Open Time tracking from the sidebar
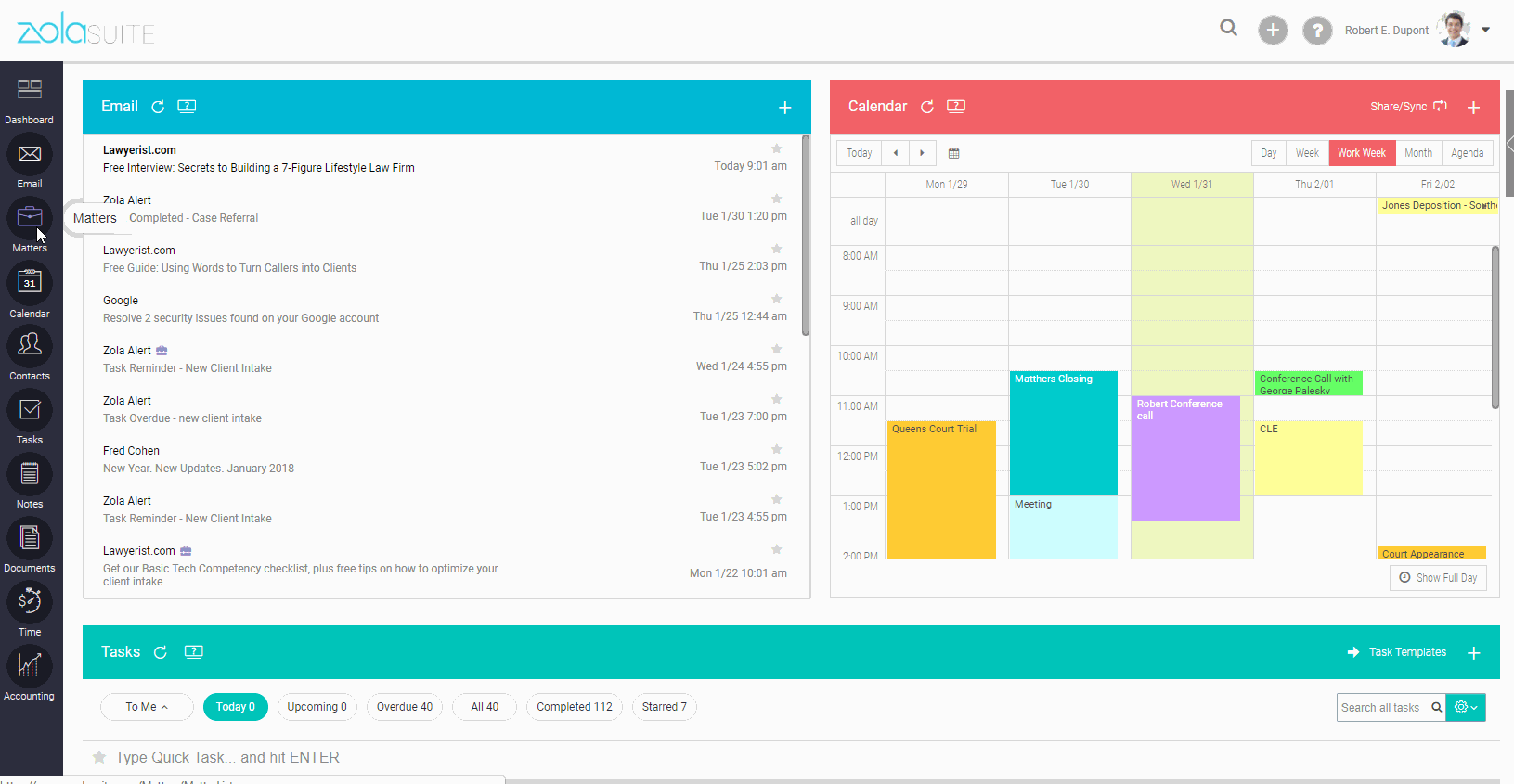This screenshot has height=784, width=1514. tap(30, 601)
